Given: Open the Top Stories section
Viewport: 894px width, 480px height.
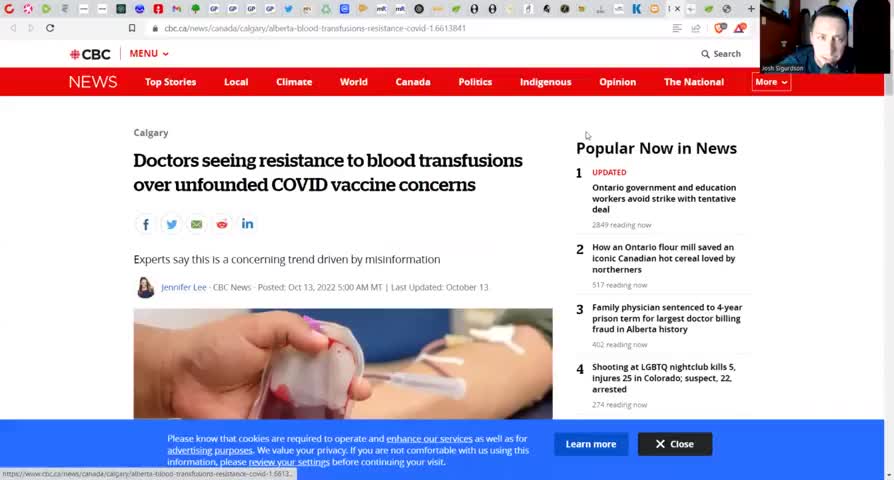Looking at the screenshot, I should coord(170,82).
